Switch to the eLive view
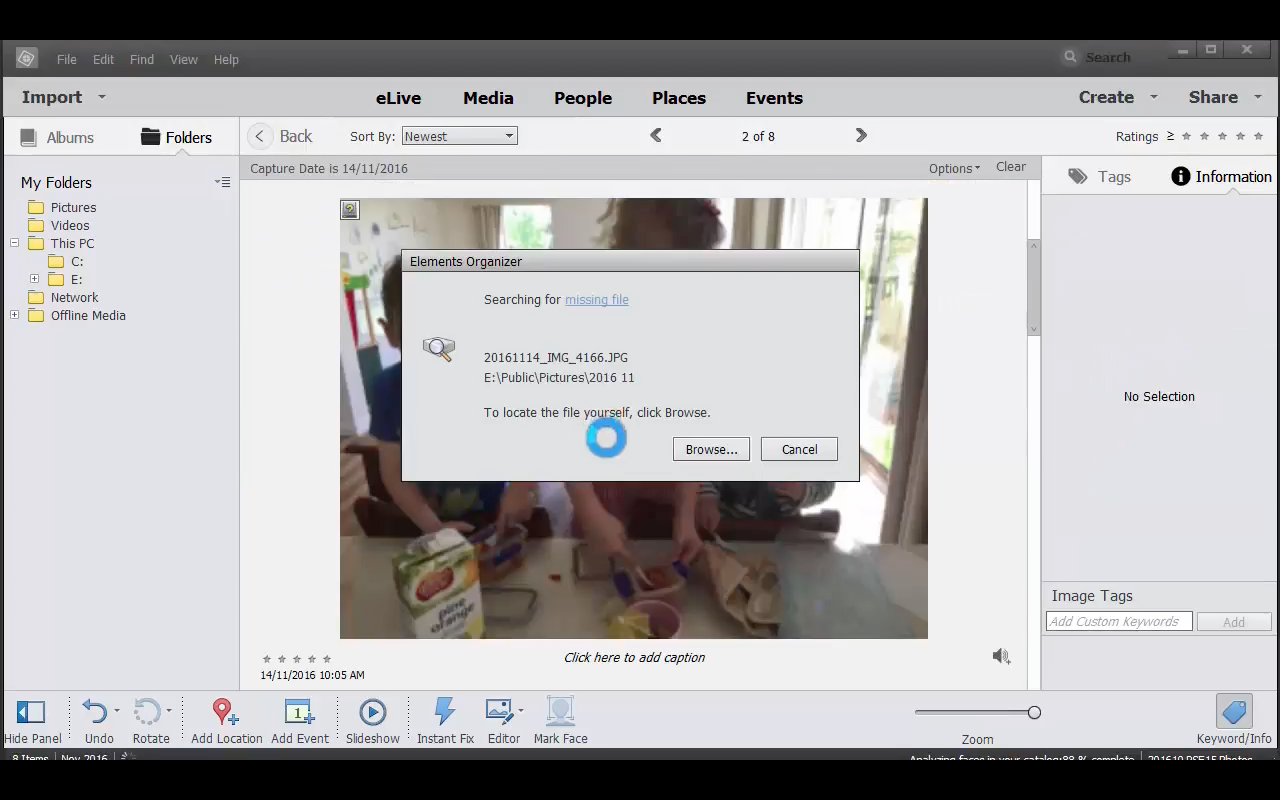The height and width of the screenshot is (800, 1280). [x=398, y=98]
